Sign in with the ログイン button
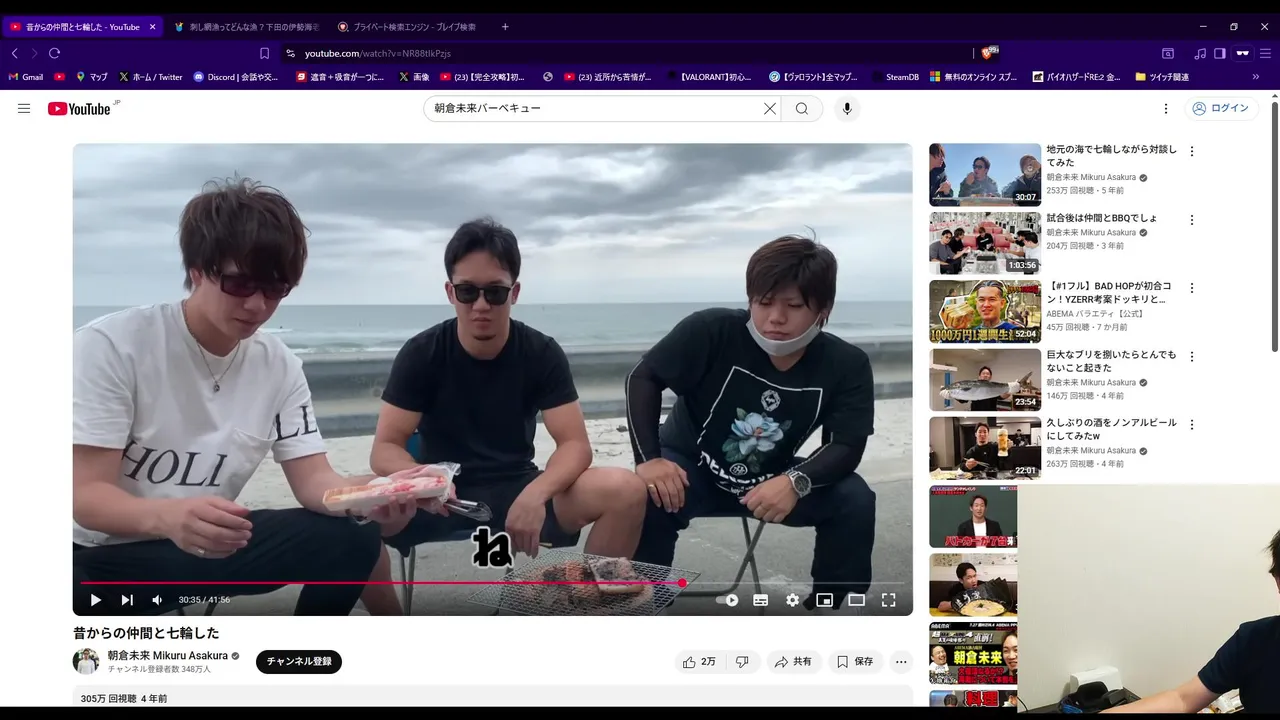 (1221, 108)
